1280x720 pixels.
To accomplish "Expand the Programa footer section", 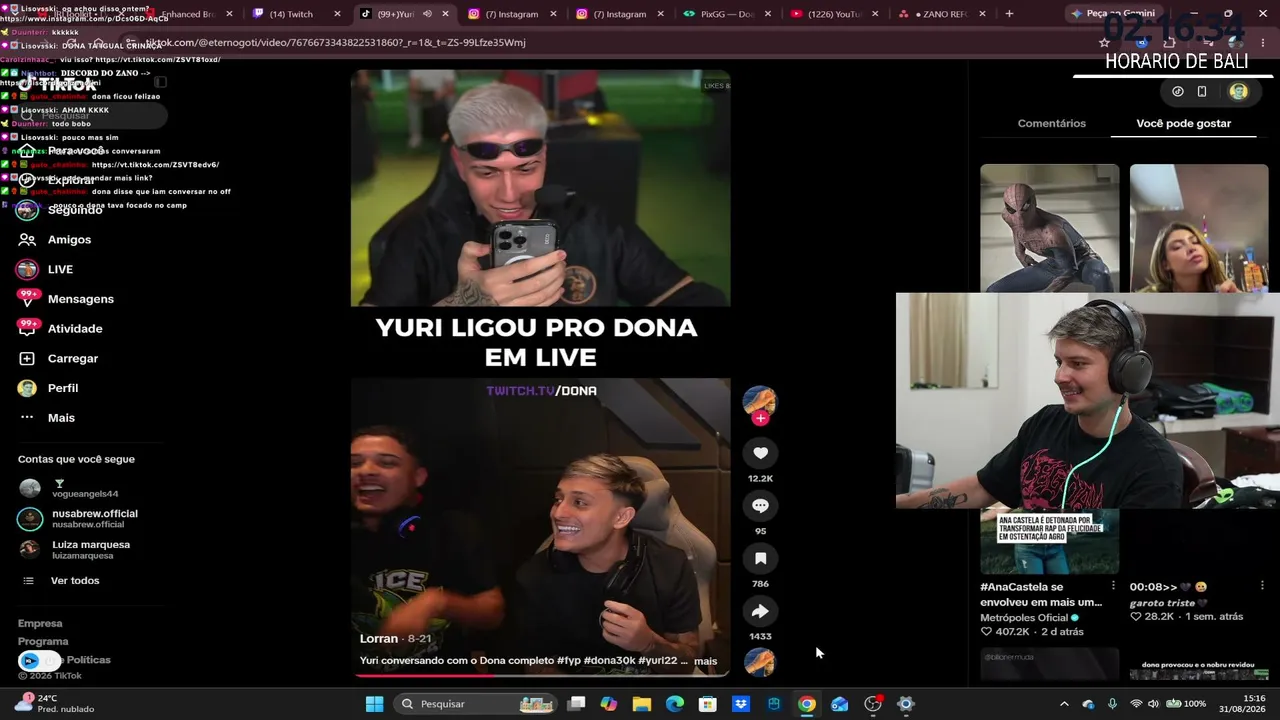I will (43, 641).
